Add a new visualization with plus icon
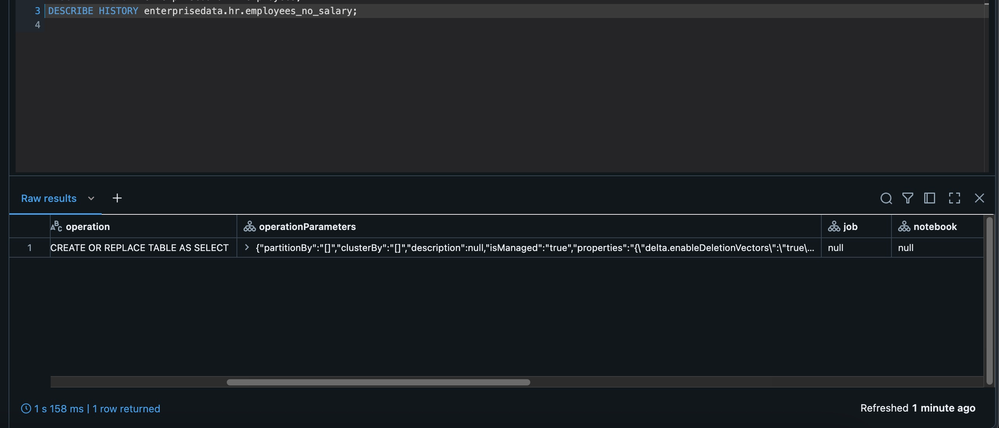The width and height of the screenshot is (999, 428). [x=117, y=198]
